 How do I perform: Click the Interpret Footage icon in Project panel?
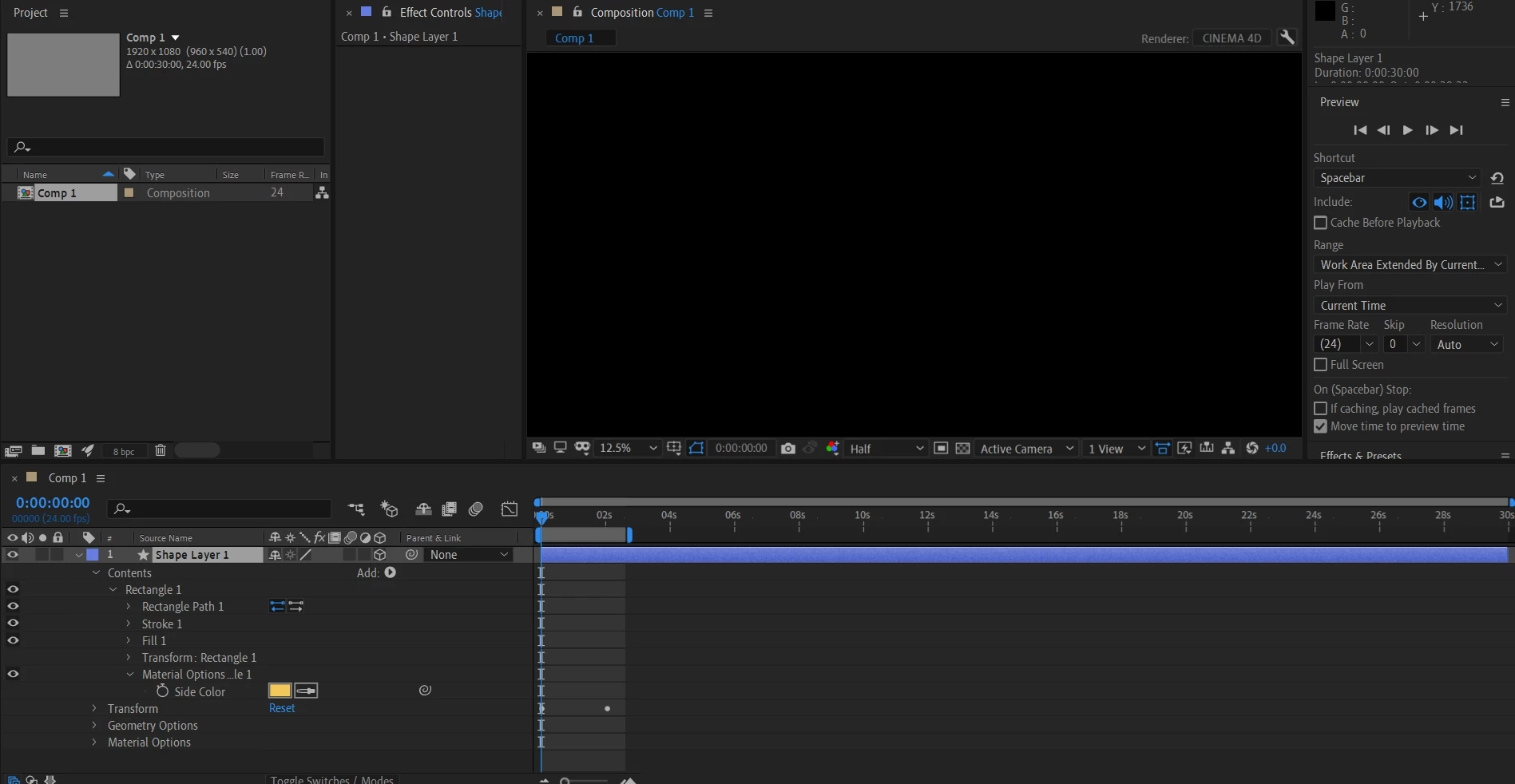pos(13,450)
